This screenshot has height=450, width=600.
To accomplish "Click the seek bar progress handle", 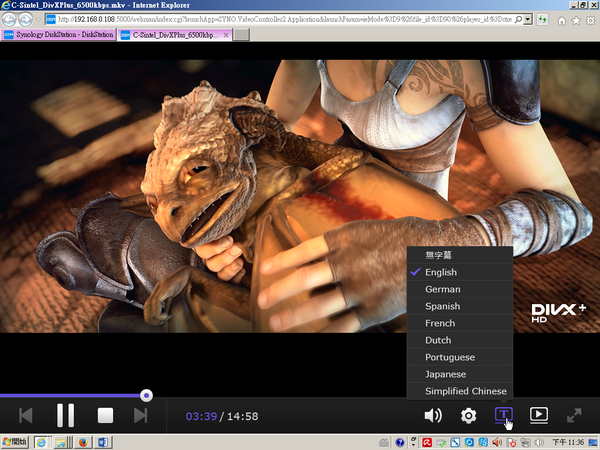I will coord(147,396).
